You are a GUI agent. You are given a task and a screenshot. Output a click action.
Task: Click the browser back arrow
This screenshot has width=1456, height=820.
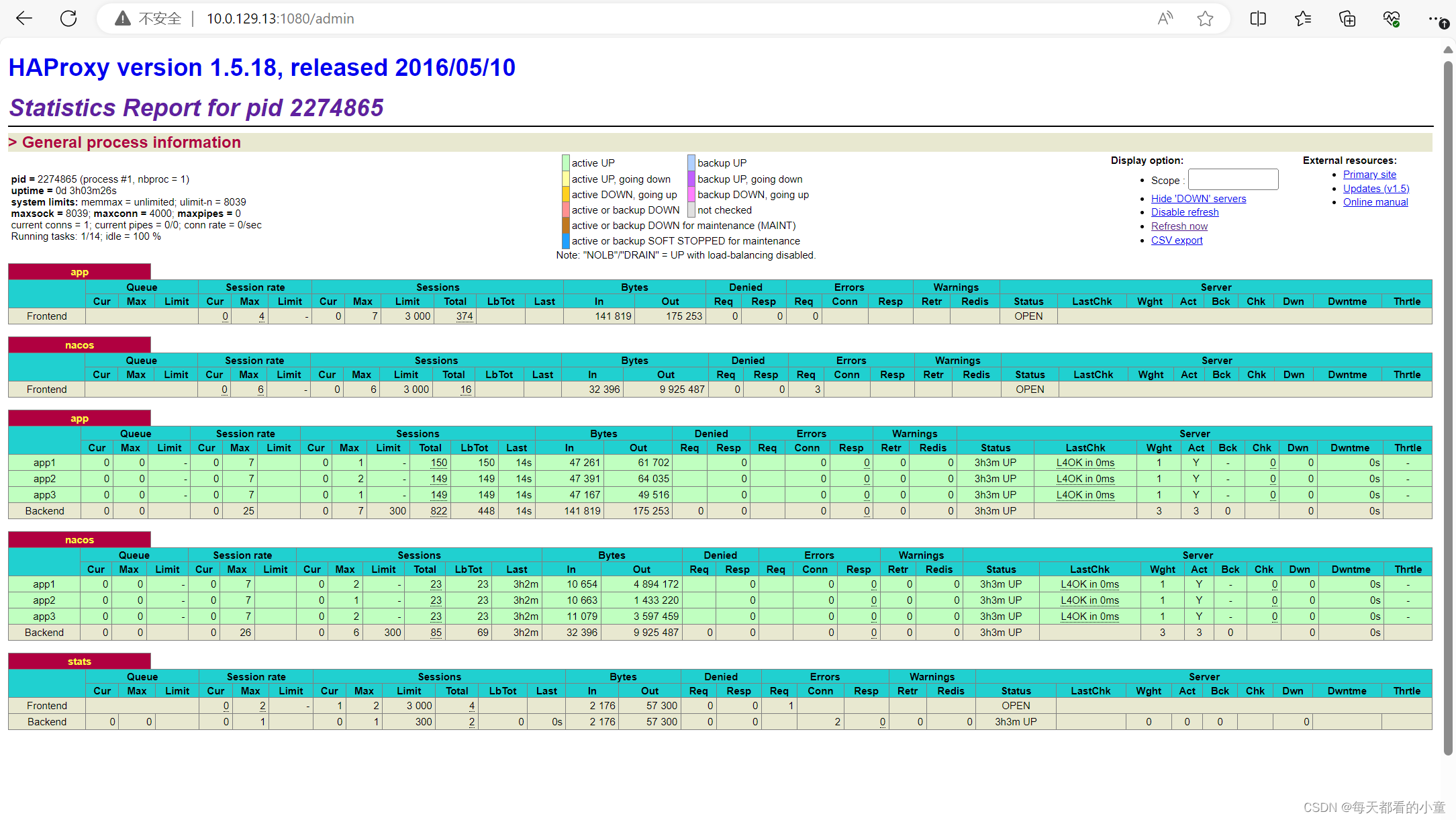click(24, 18)
